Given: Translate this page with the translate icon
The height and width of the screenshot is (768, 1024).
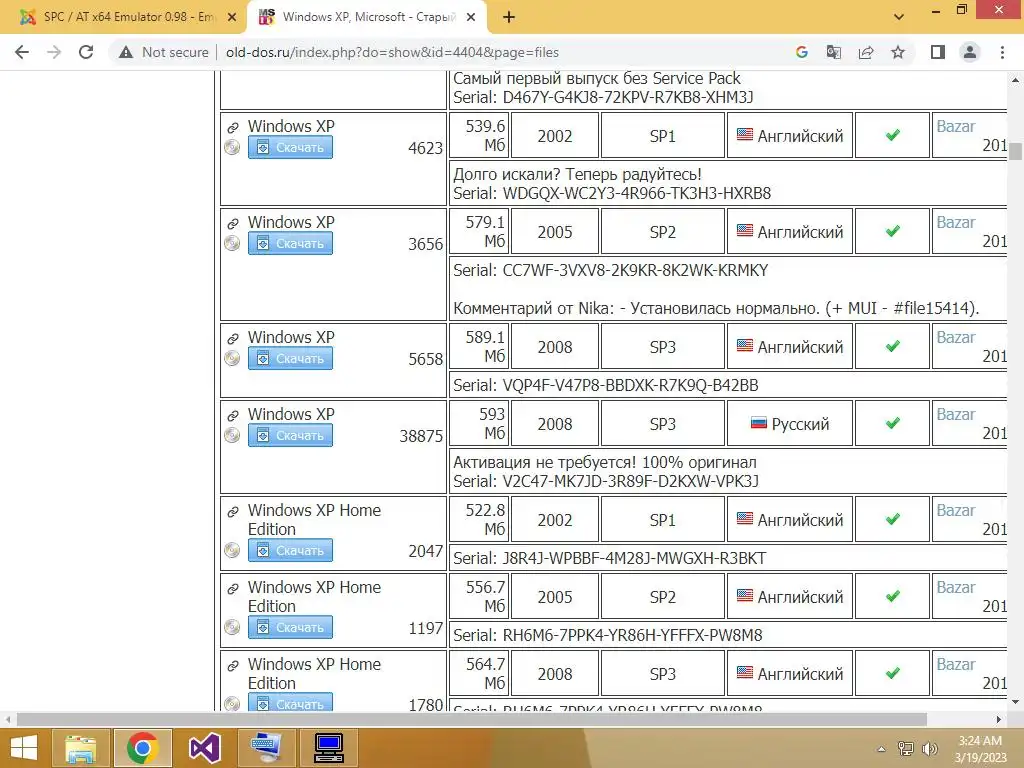Looking at the screenshot, I should click(x=834, y=52).
